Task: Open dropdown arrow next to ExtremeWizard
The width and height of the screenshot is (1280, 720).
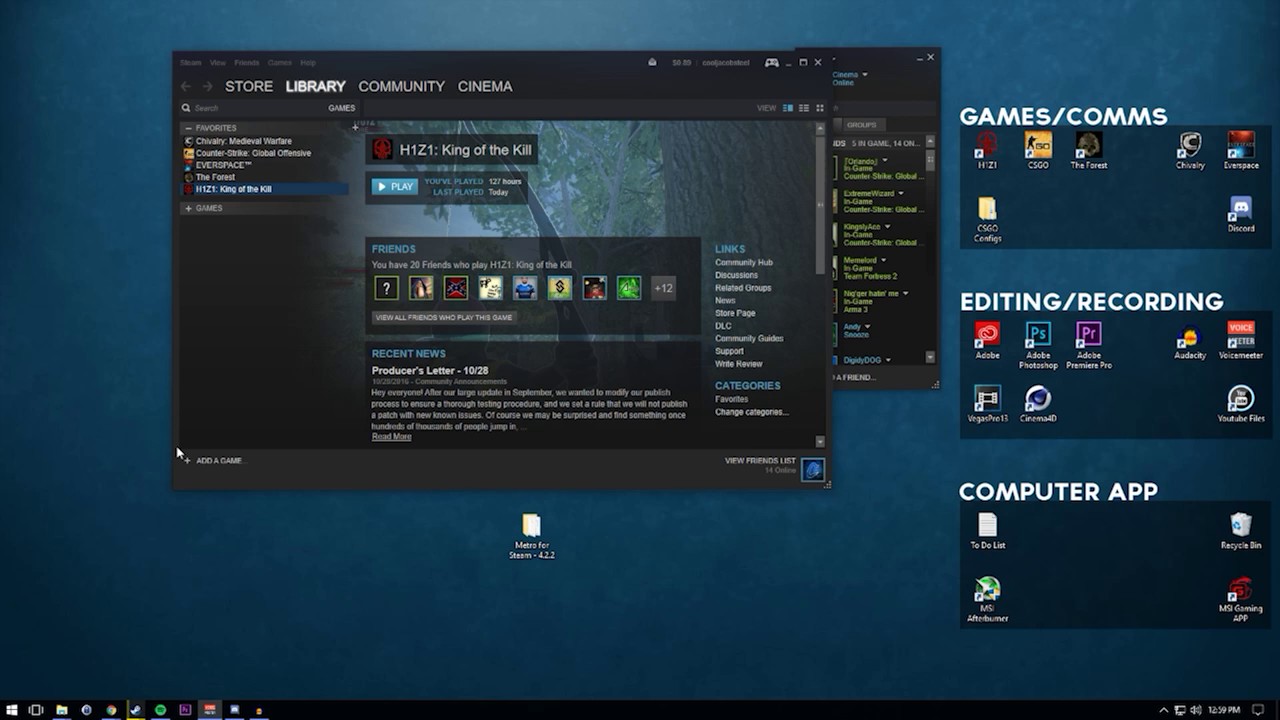Action: click(x=900, y=193)
